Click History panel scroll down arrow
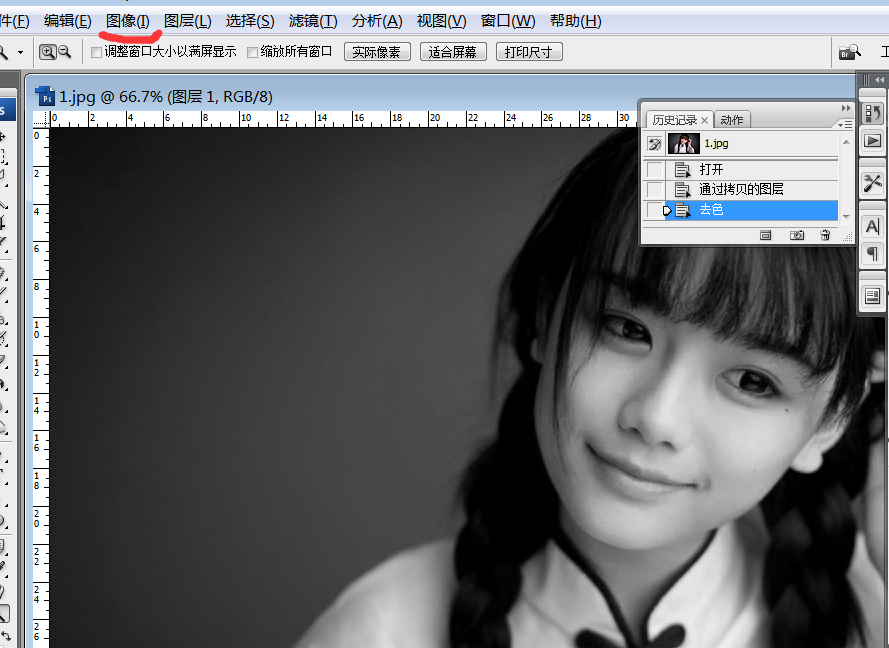Viewport: 889px width, 648px height. tap(846, 217)
